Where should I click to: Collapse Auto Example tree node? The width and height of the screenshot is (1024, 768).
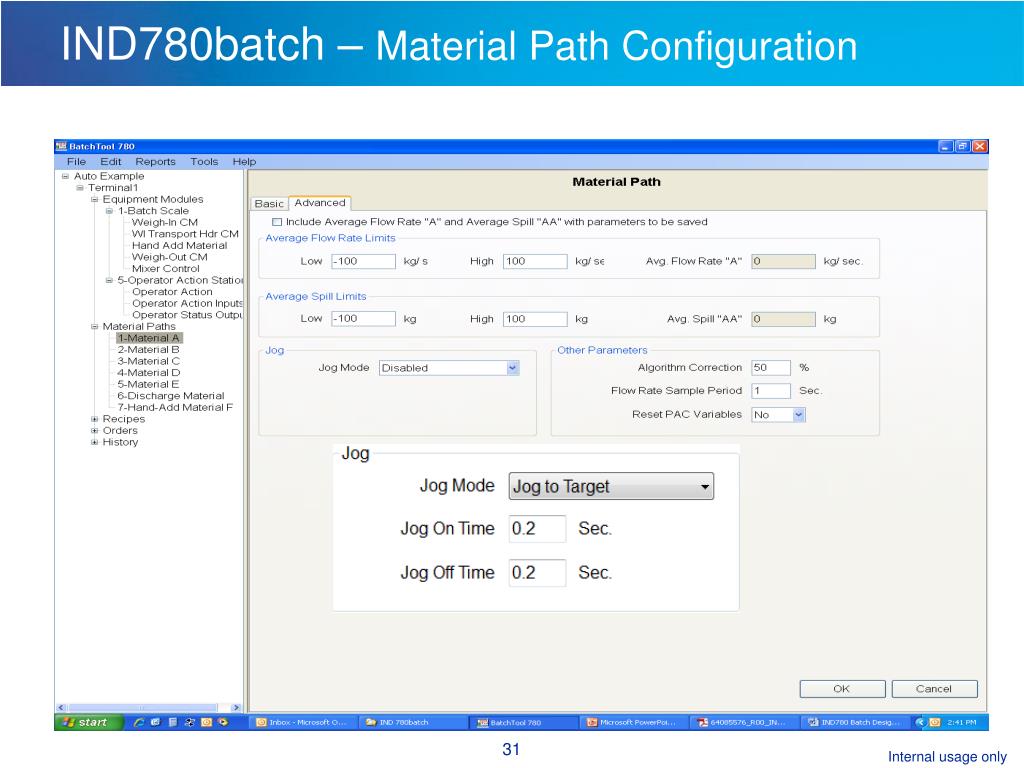[65, 176]
